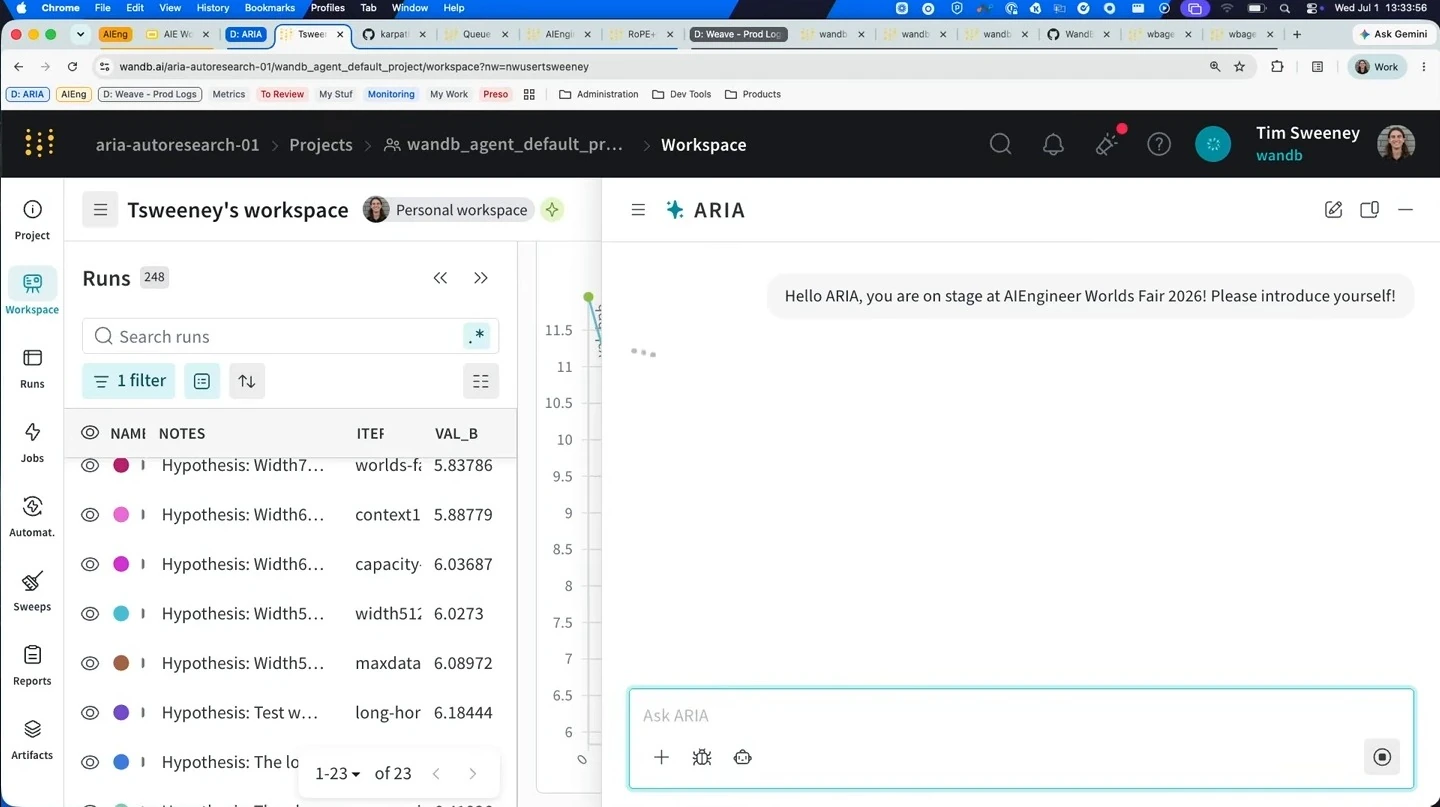Toggle visibility of capacity run
The image size is (1440, 807).
coord(90,564)
